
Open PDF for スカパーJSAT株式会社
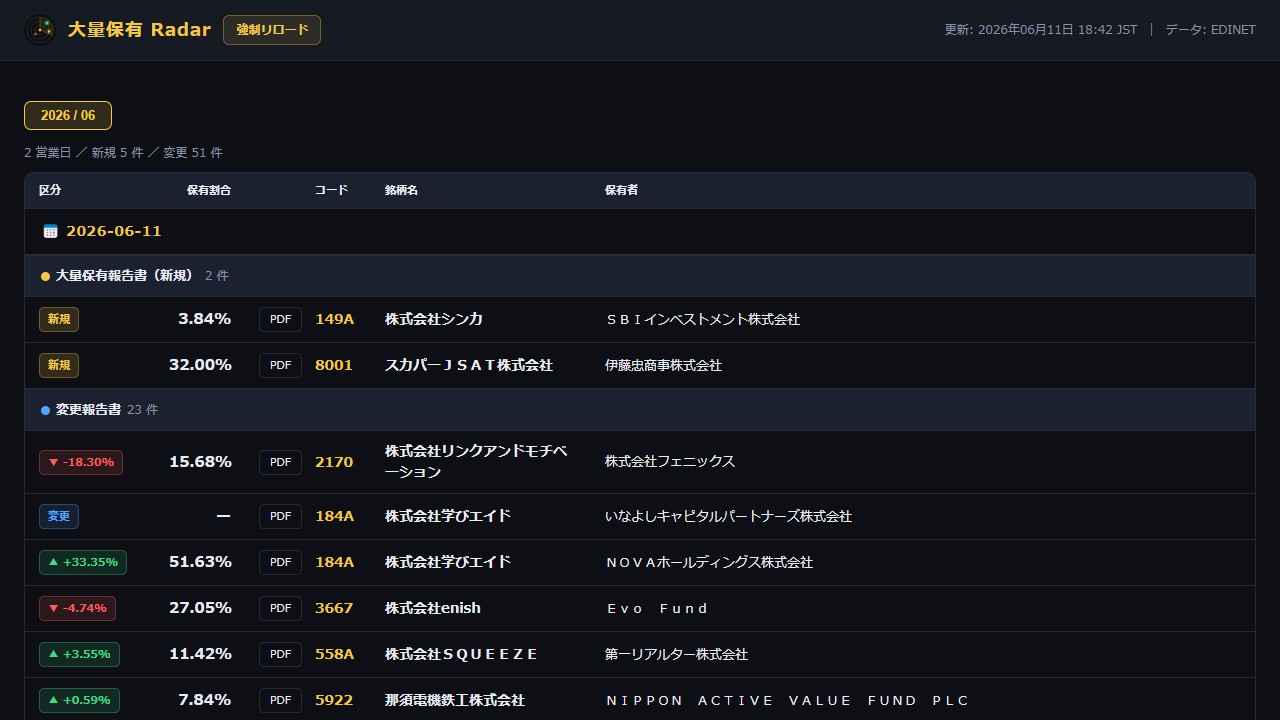click(x=280, y=365)
